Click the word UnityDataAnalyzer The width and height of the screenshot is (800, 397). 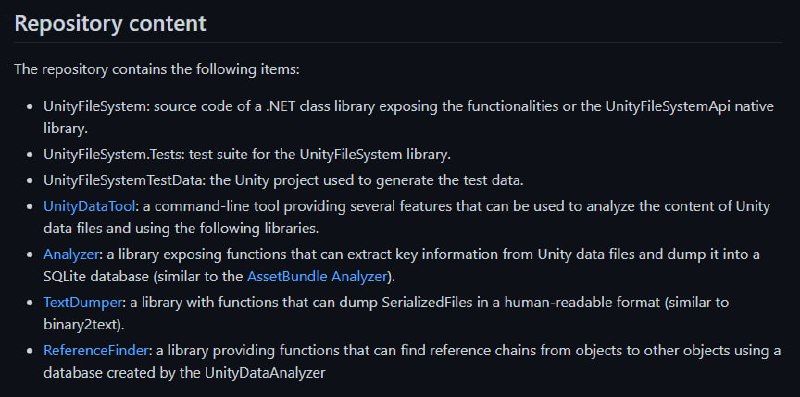point(265,373)
